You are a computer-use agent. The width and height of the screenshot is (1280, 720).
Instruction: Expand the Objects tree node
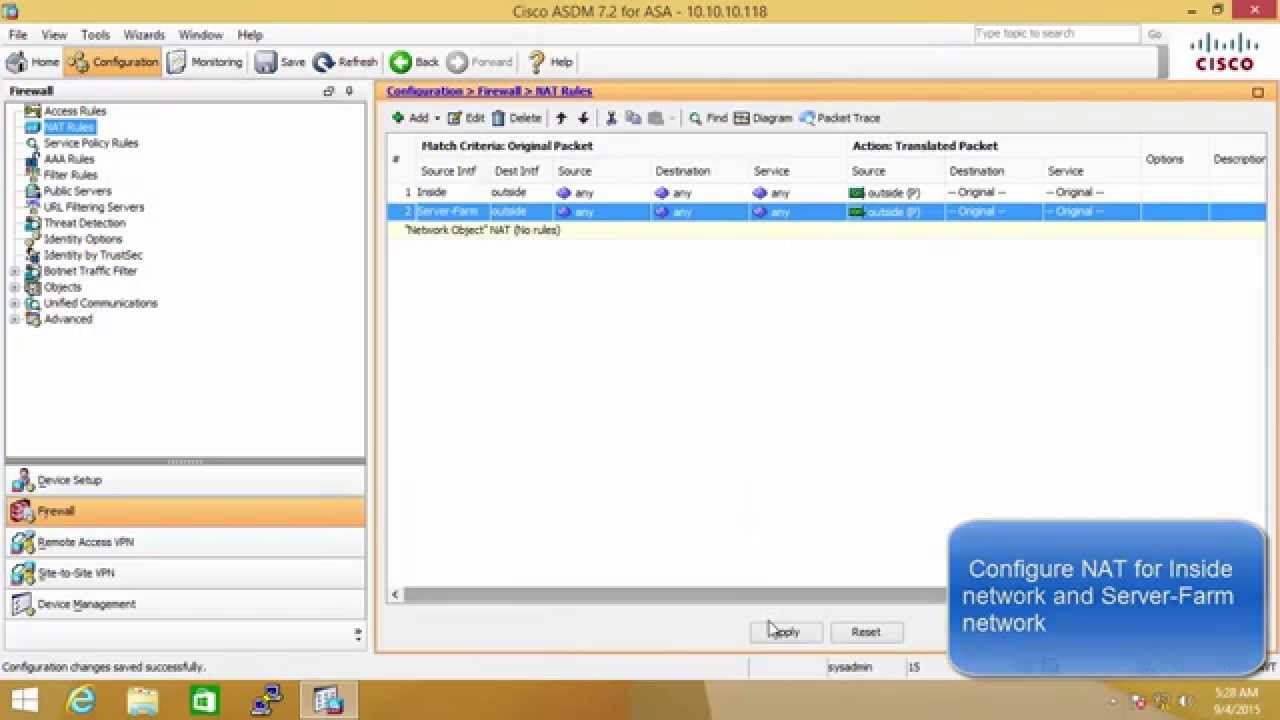(x=14, y=287)
